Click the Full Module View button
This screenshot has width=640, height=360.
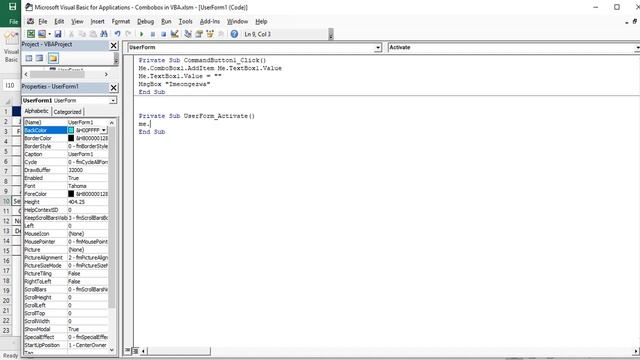(x=136, y=350)
